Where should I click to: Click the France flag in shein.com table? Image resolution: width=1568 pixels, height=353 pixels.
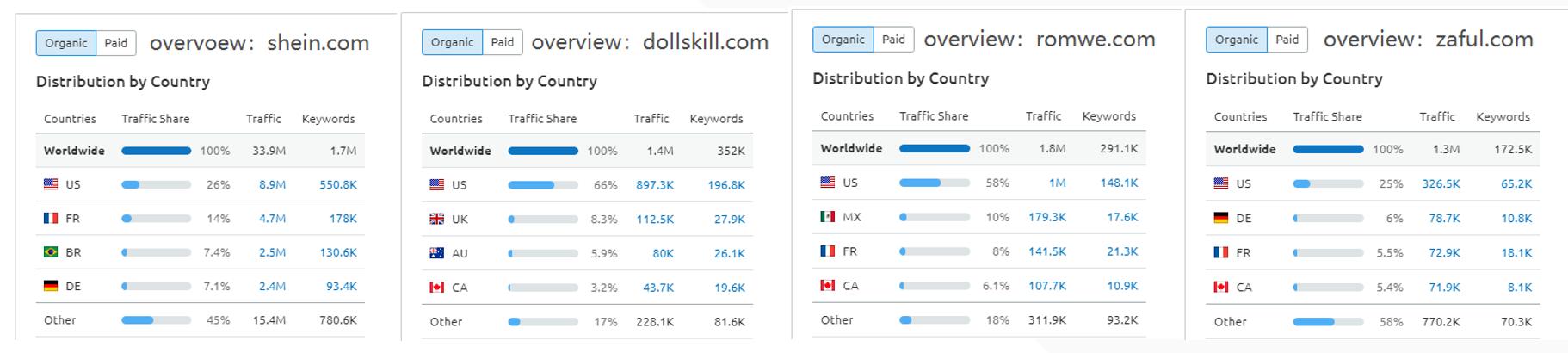click(x=51, y=219)
